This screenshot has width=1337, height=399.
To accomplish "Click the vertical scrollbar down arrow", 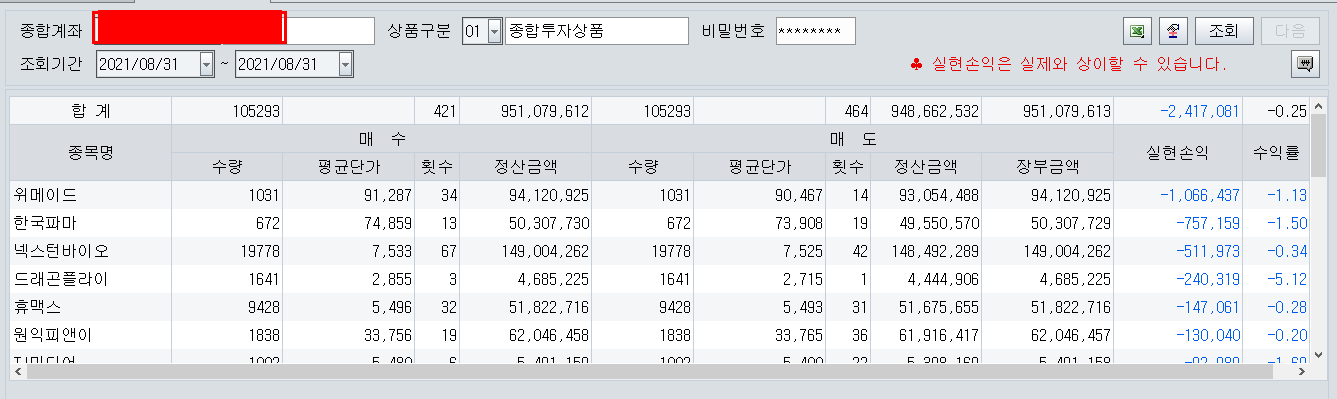I will coord(1319,354).
